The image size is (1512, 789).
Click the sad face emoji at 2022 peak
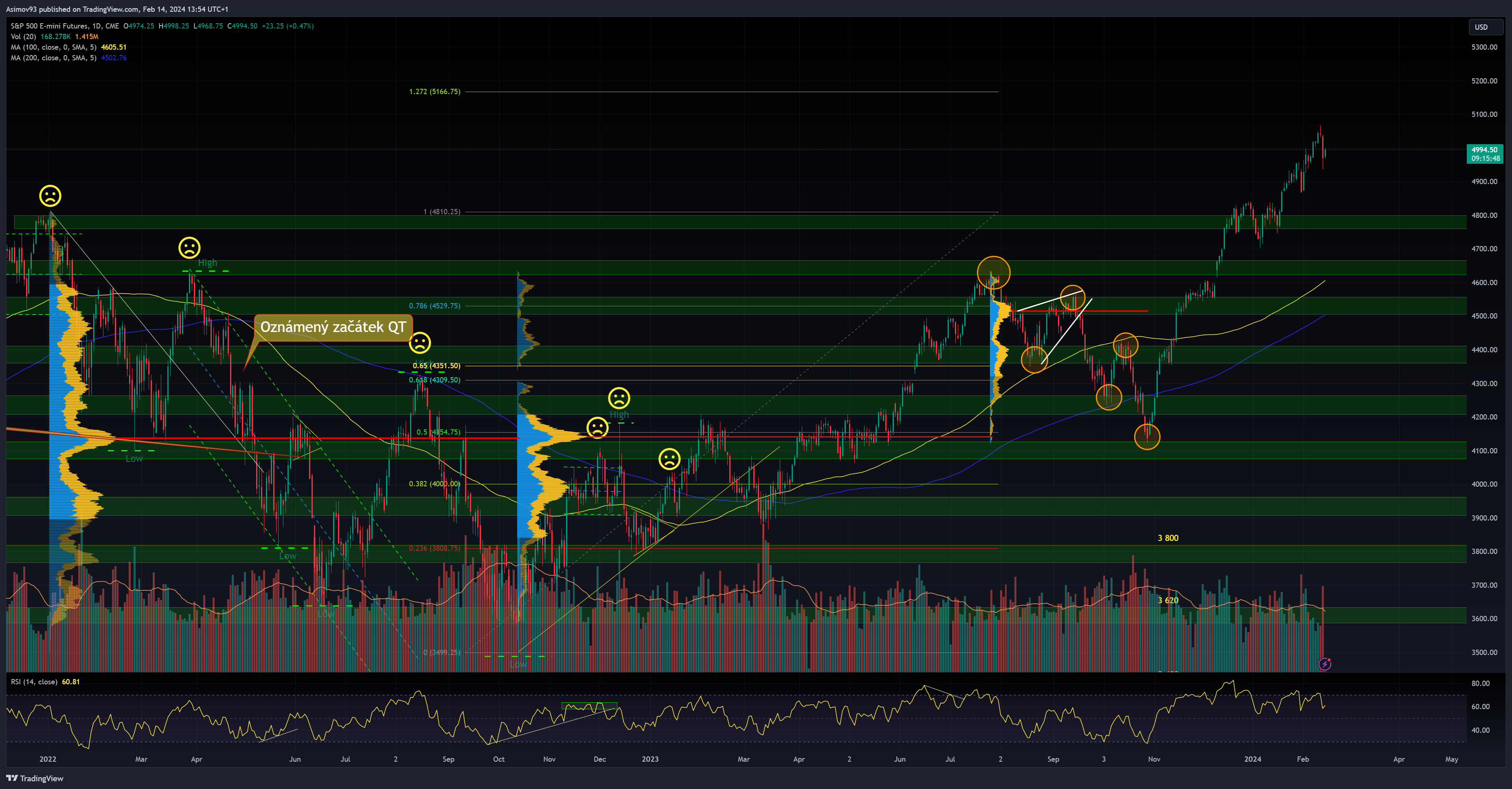tap(50, 196)
